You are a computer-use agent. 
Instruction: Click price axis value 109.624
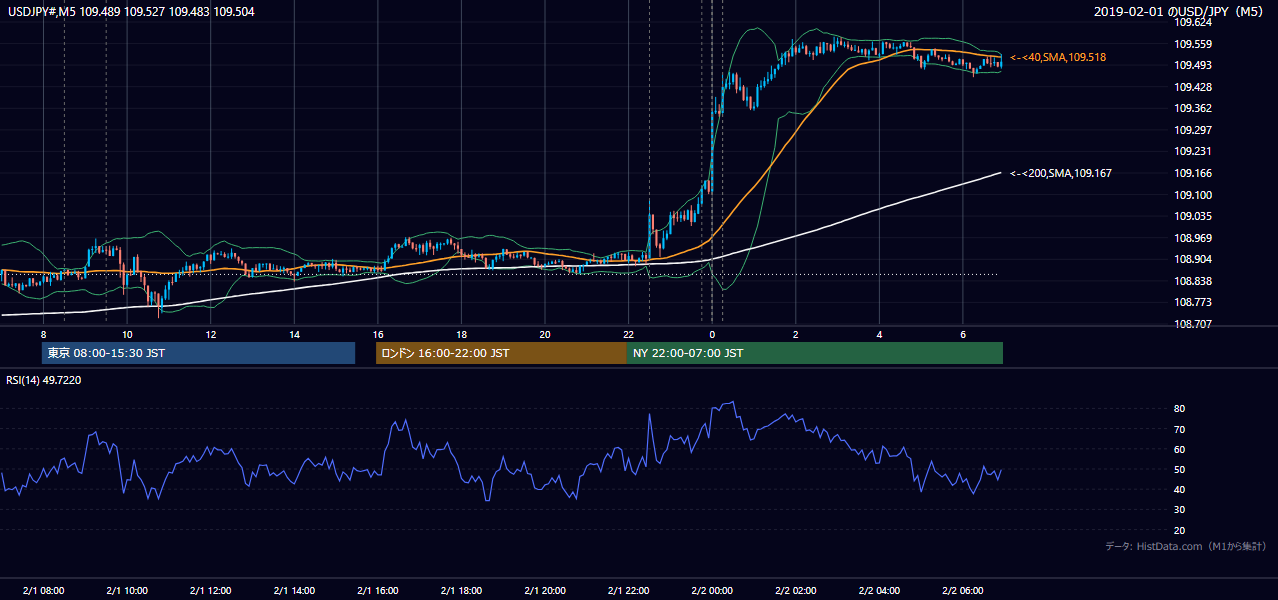tap(1194, 22)
